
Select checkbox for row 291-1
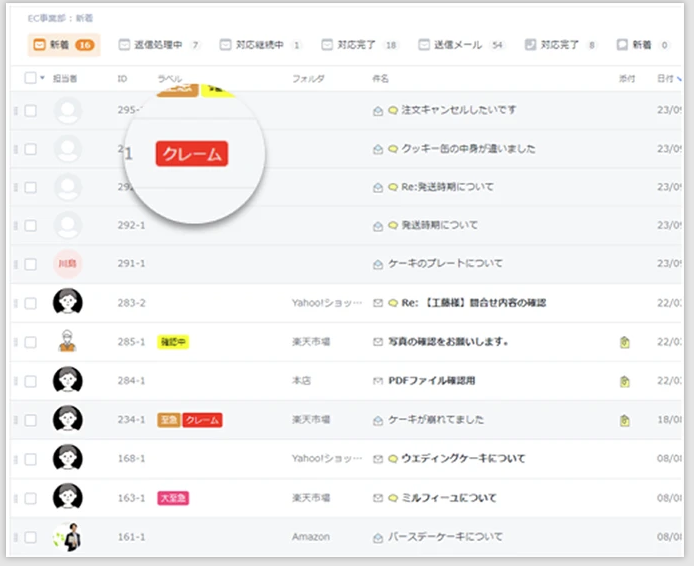point(30,265)
